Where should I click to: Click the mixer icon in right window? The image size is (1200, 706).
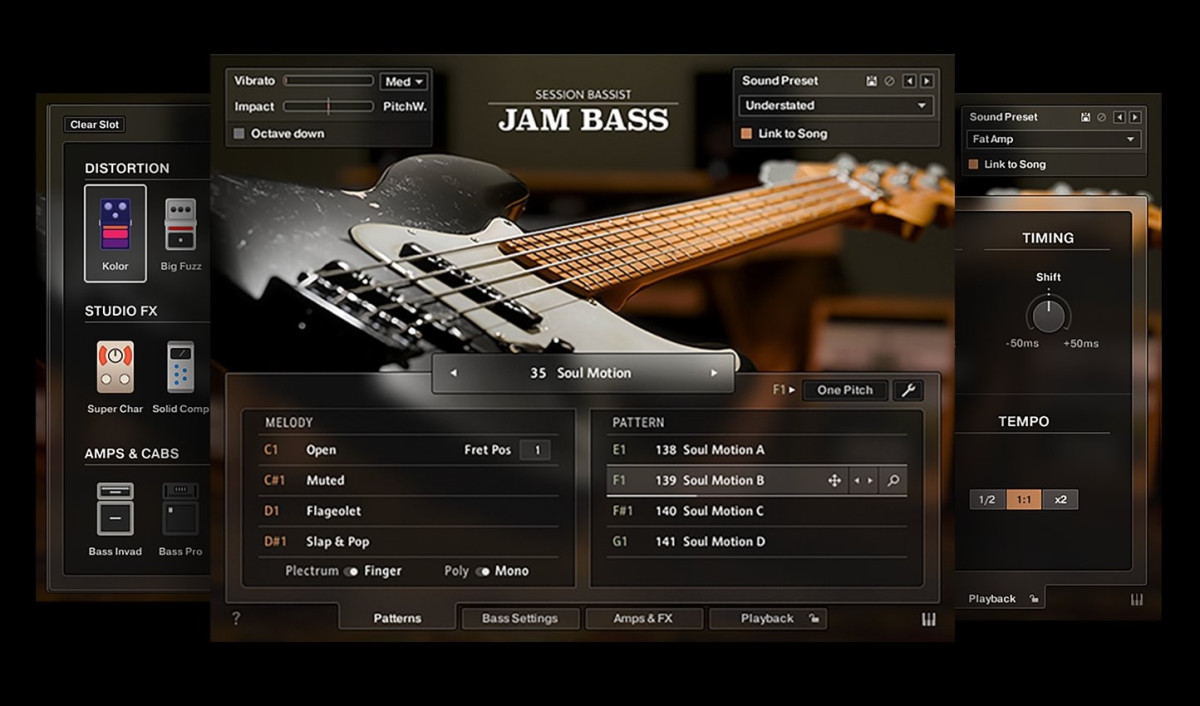point(1137,599)
